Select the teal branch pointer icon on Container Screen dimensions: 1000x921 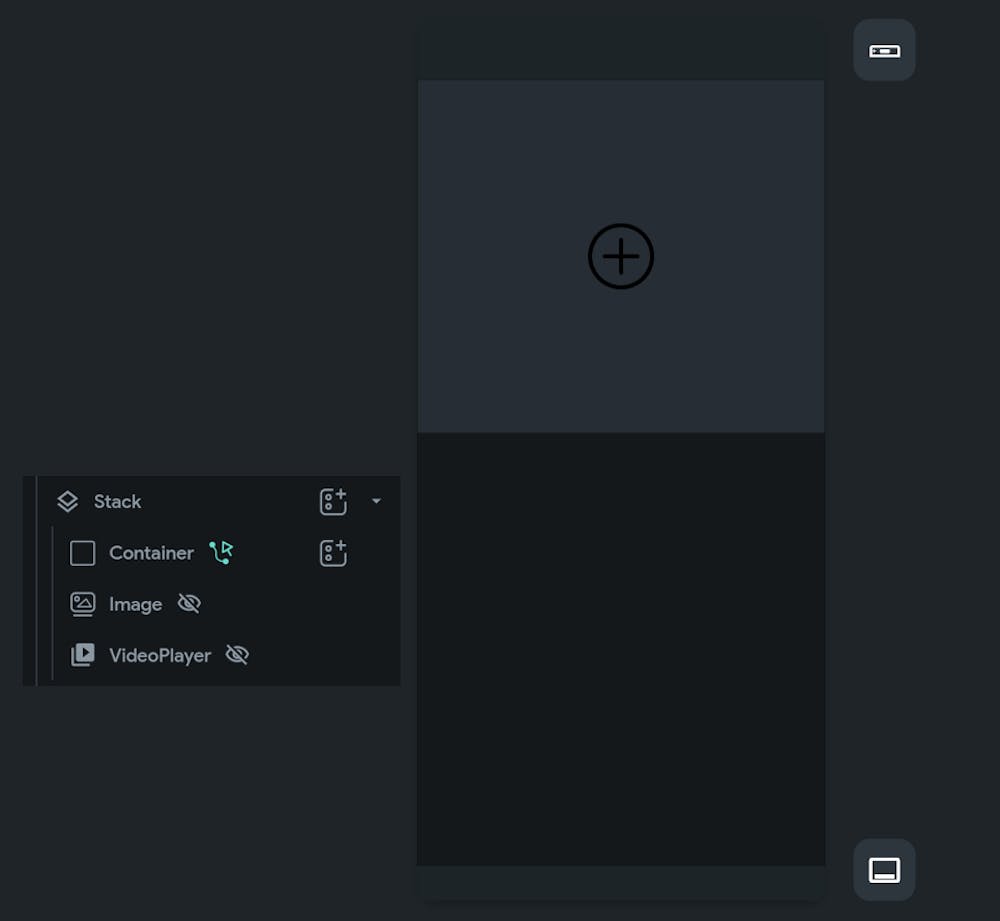pyautogui.click(x=222, y=552)
